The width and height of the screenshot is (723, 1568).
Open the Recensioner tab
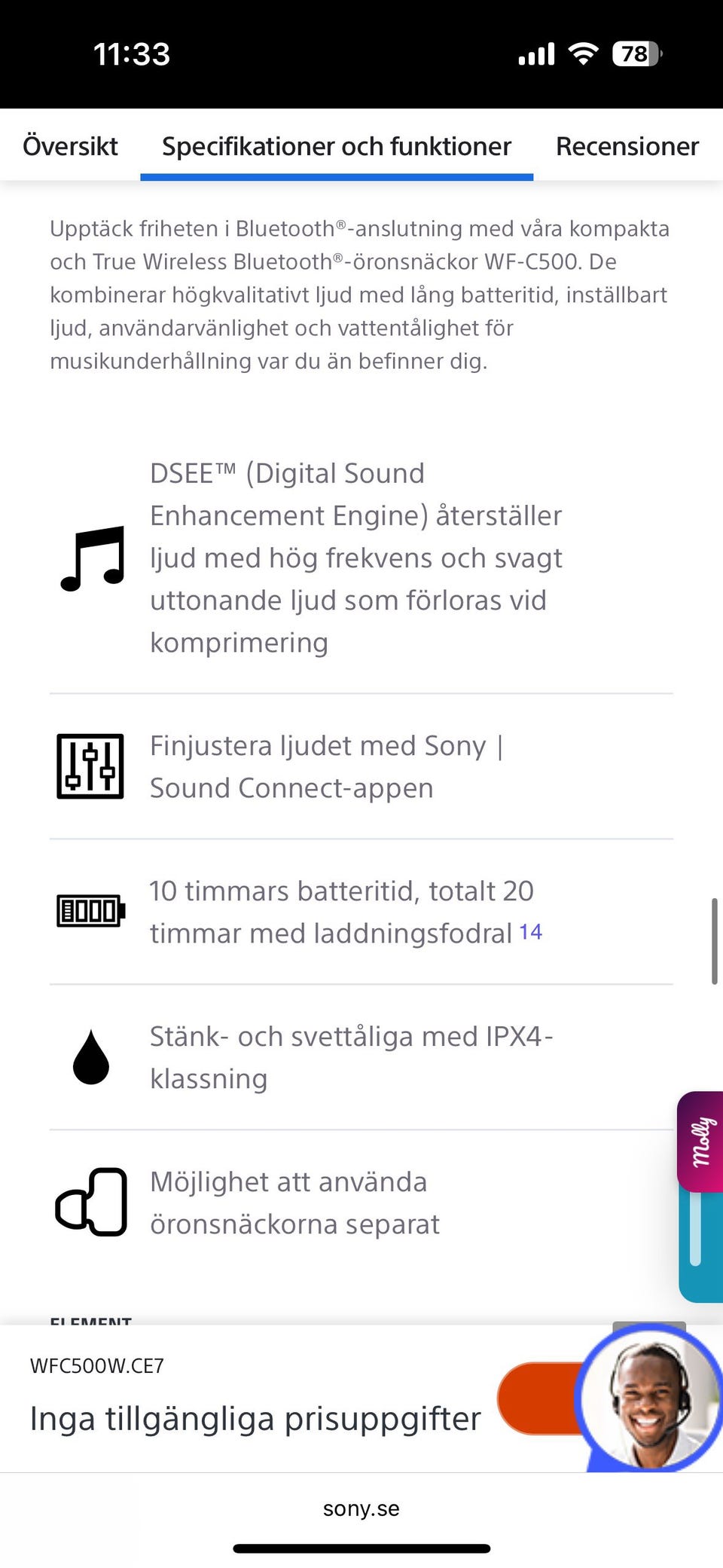click(x=627, y=145)
